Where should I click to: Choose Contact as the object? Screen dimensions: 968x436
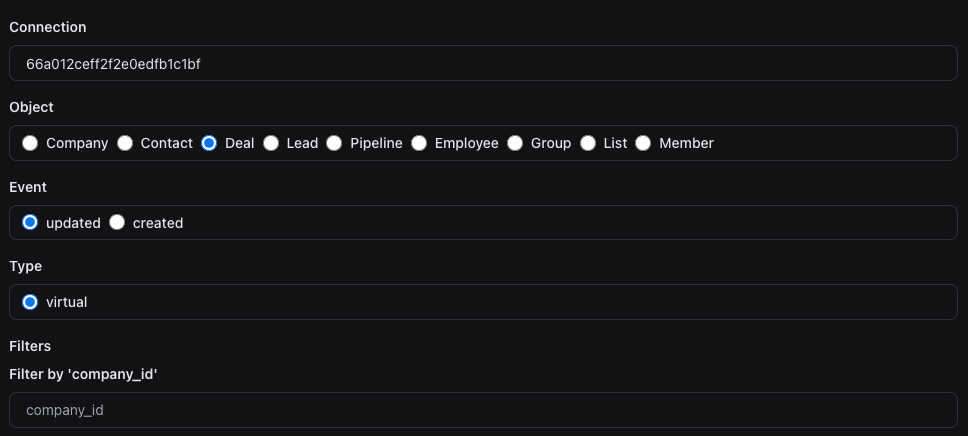(x=125, y=143)
